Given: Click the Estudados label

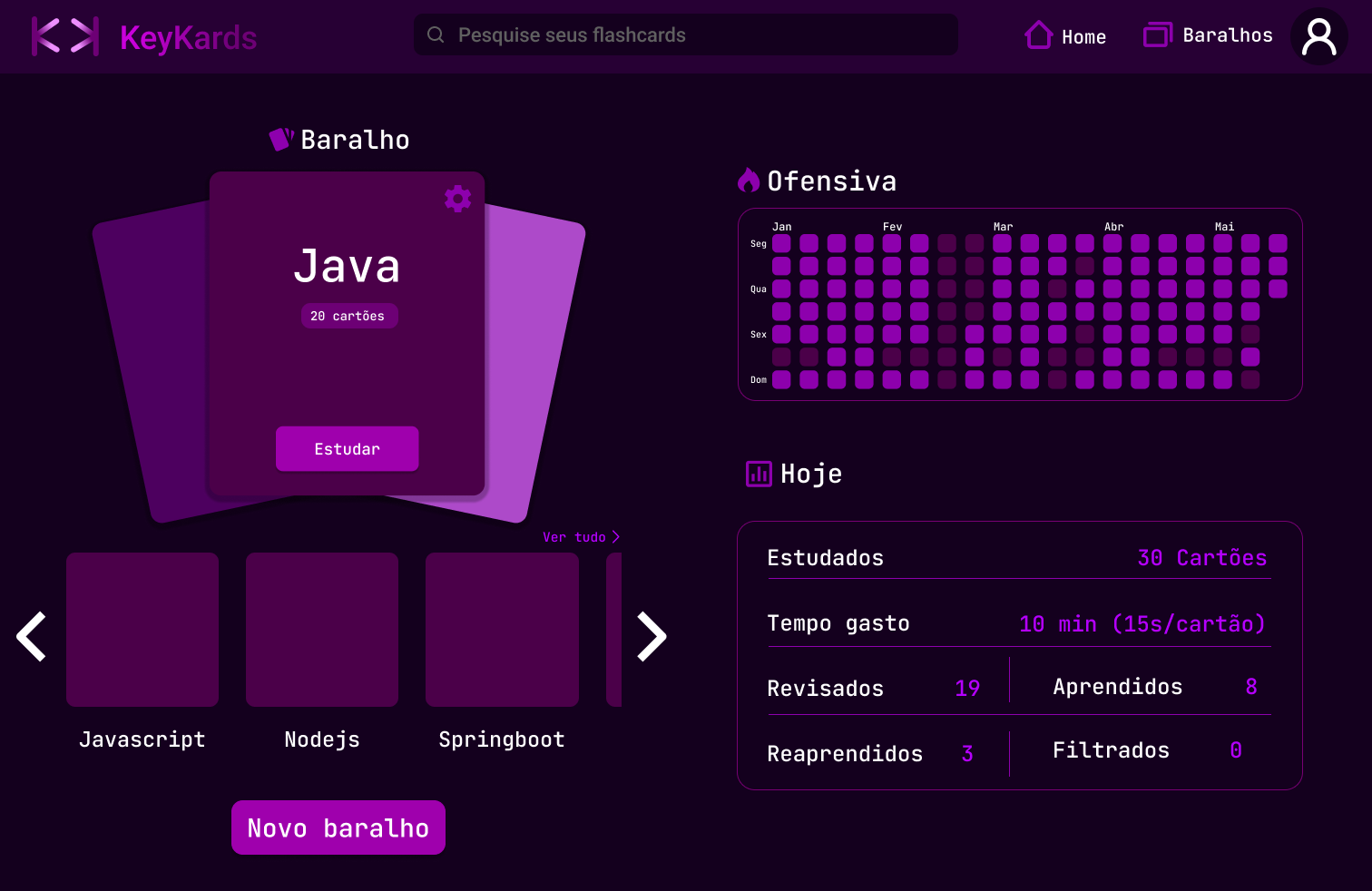Looking at the screenshot, I should 826,558.
